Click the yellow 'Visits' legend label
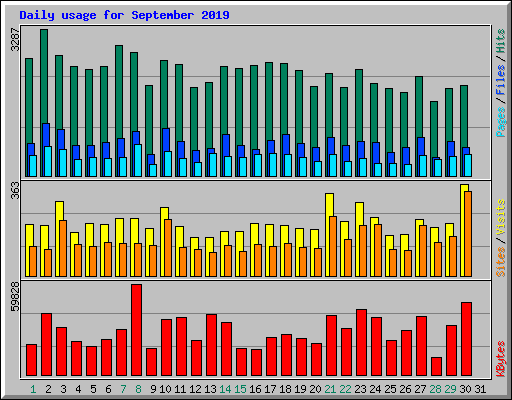Screen dimensions: 512x400 click(500, 217)
